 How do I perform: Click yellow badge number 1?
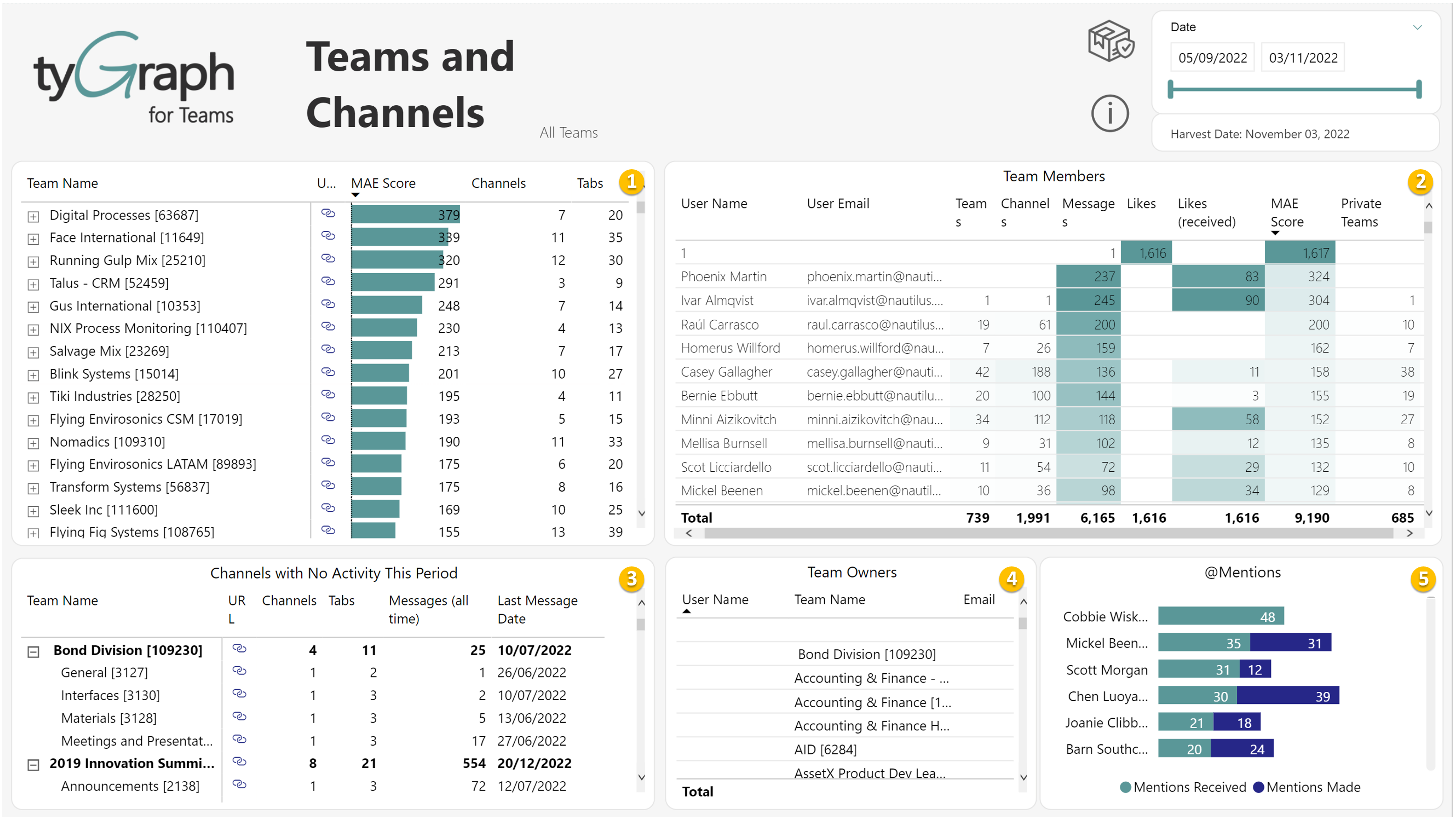point(631,182)
